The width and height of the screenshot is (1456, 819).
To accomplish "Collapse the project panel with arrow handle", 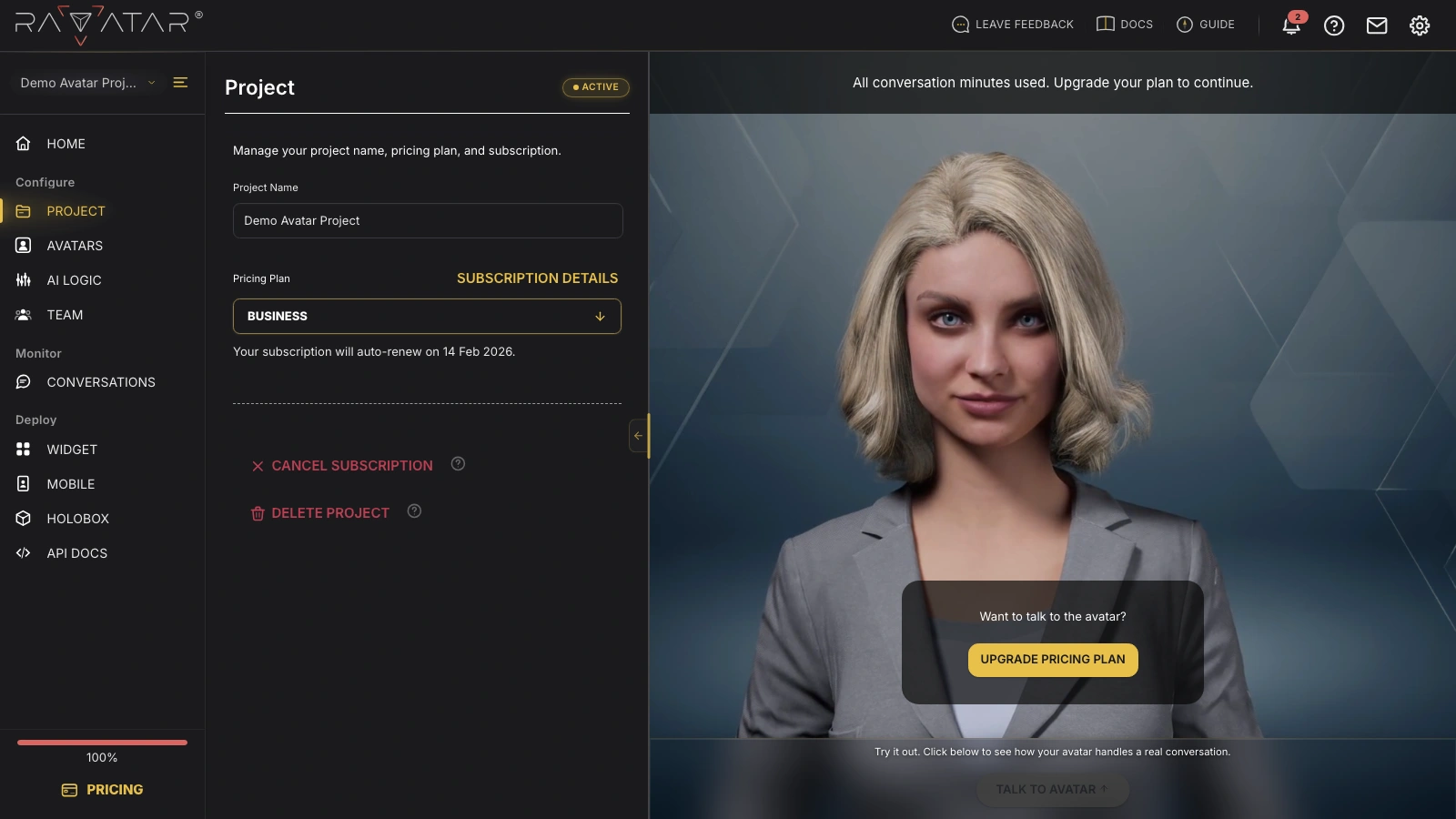I will 638,436.
